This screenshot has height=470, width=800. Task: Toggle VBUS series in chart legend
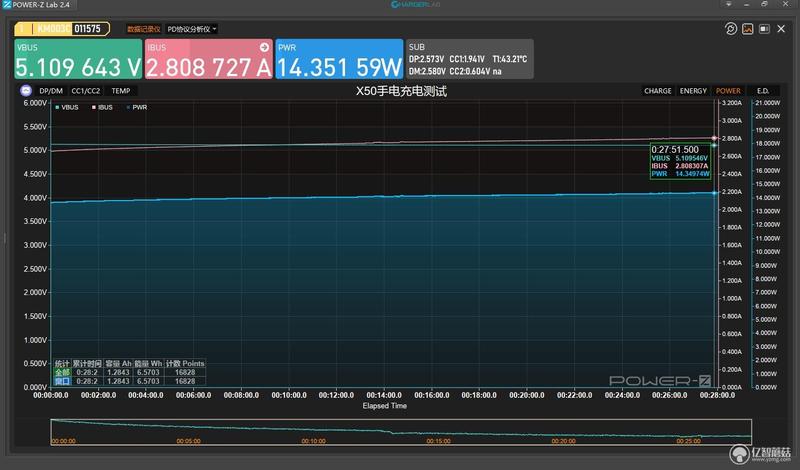[x=67, y=107]
